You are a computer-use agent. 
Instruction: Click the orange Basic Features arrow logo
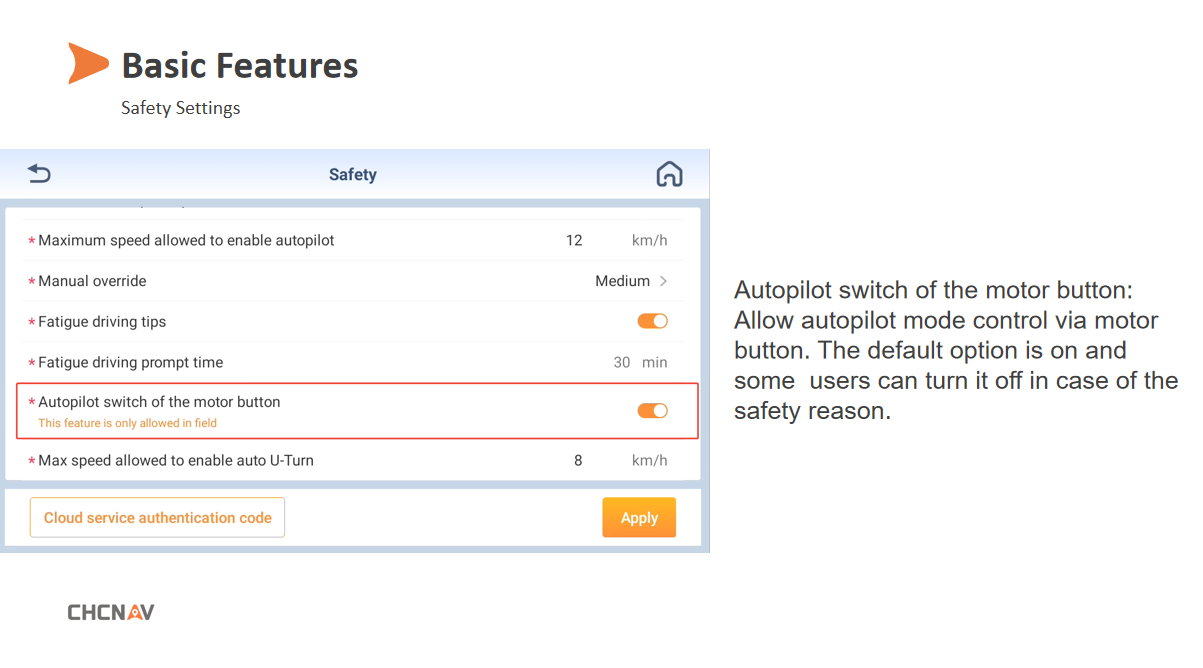click(88, 63)
